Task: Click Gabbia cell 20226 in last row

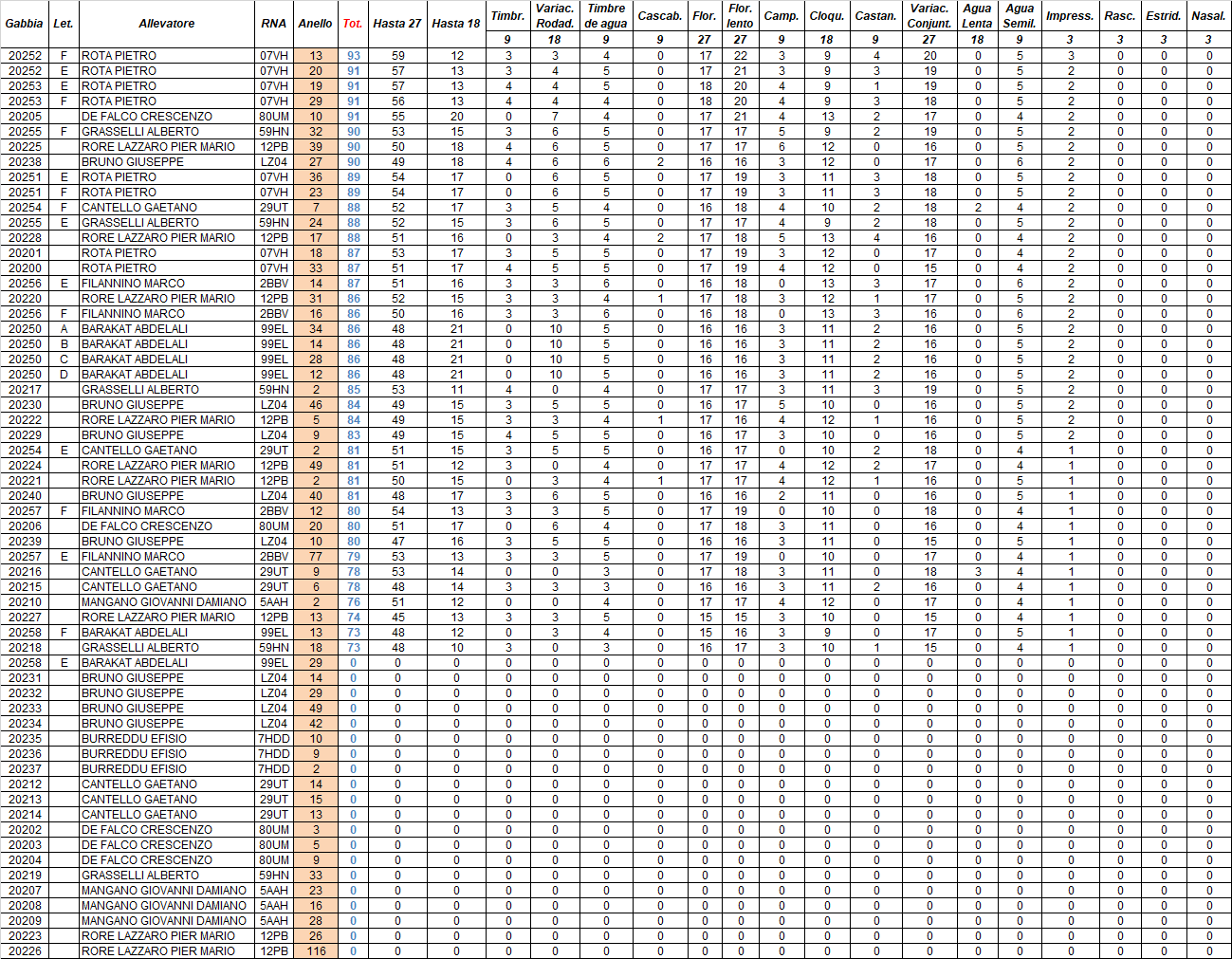Action: point(25,951)
